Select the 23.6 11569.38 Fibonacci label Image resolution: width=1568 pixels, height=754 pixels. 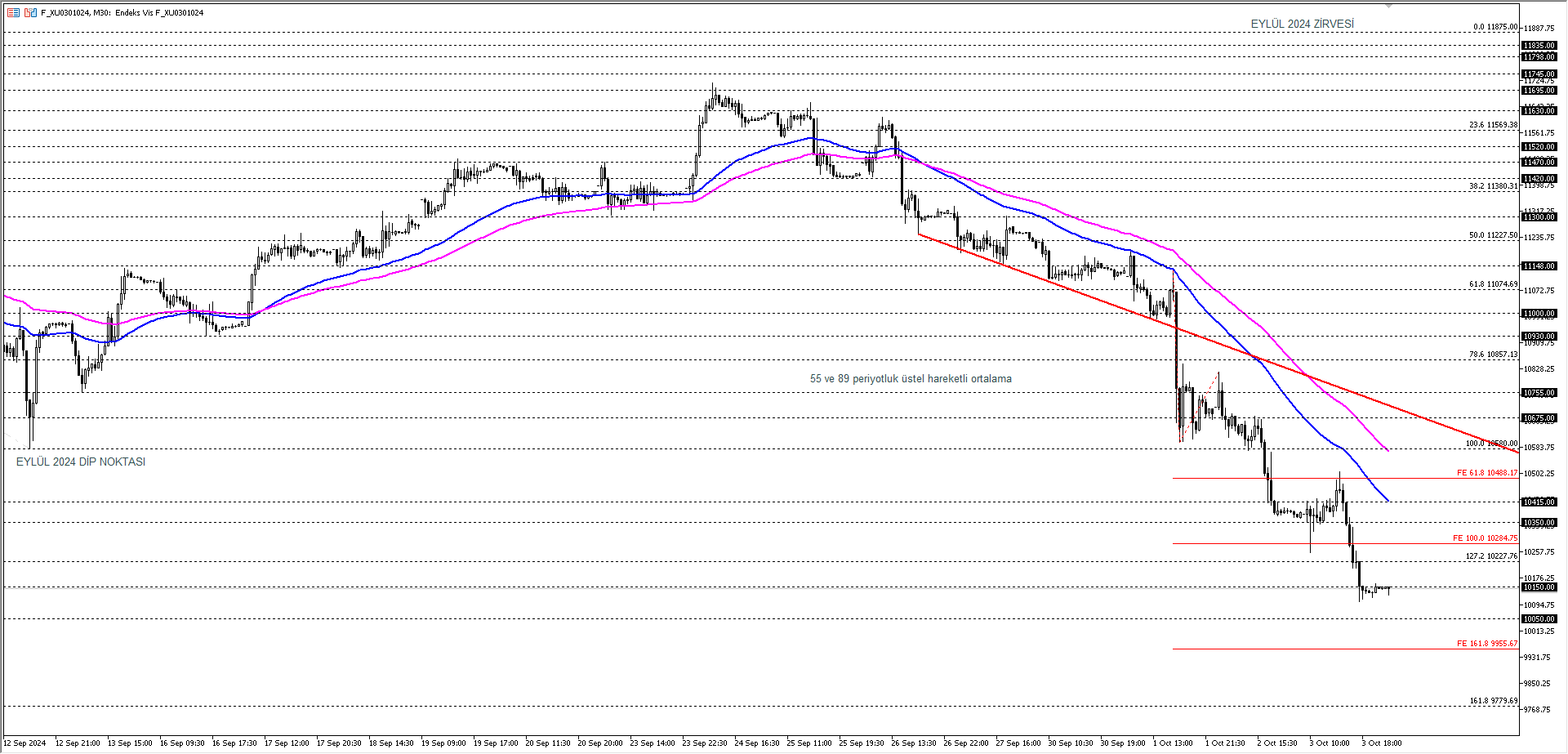click(x=1493, y=125)
